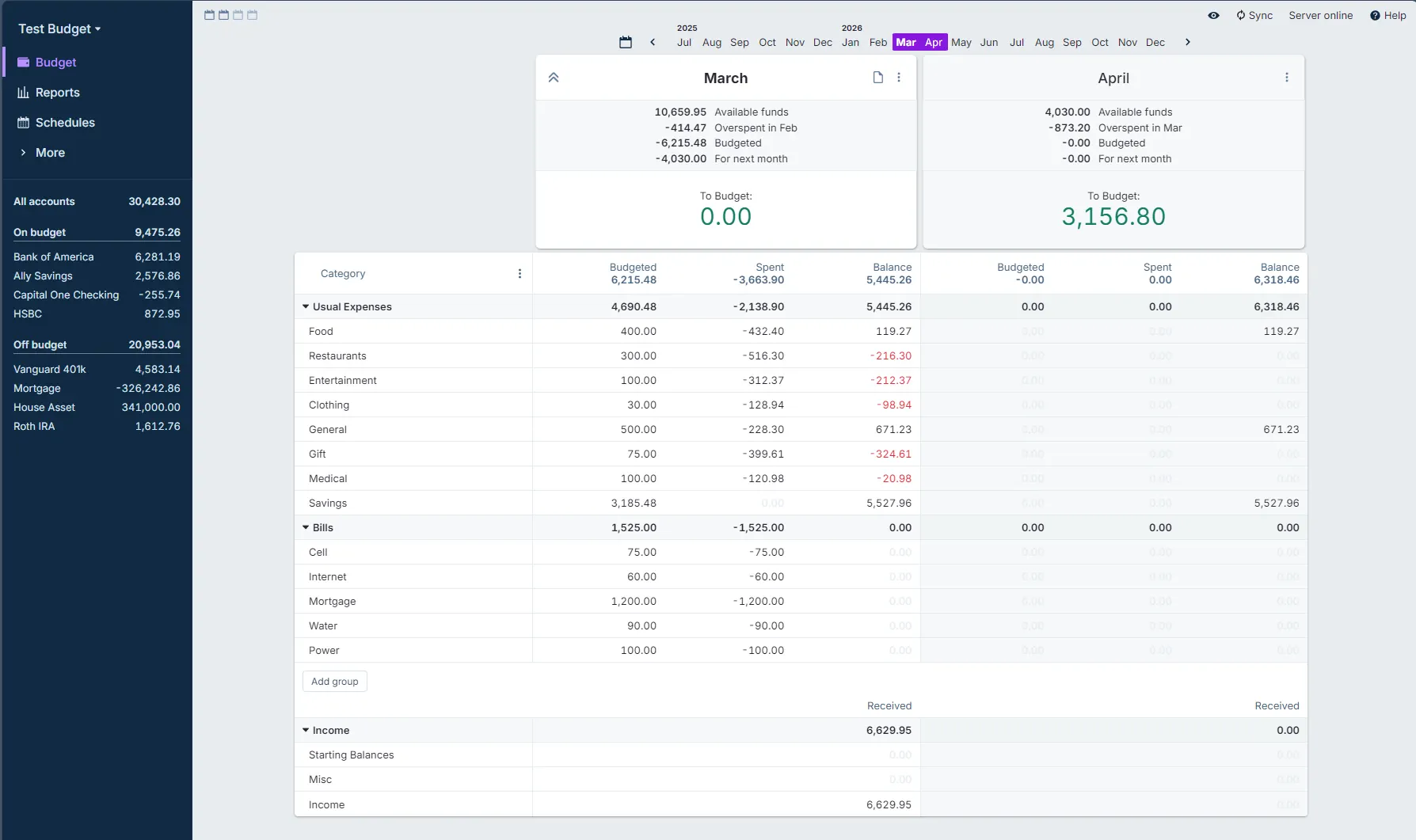The image size is (1416, 840).
Task: Open the March three-dot options menu
Action: tap(899, 78)
